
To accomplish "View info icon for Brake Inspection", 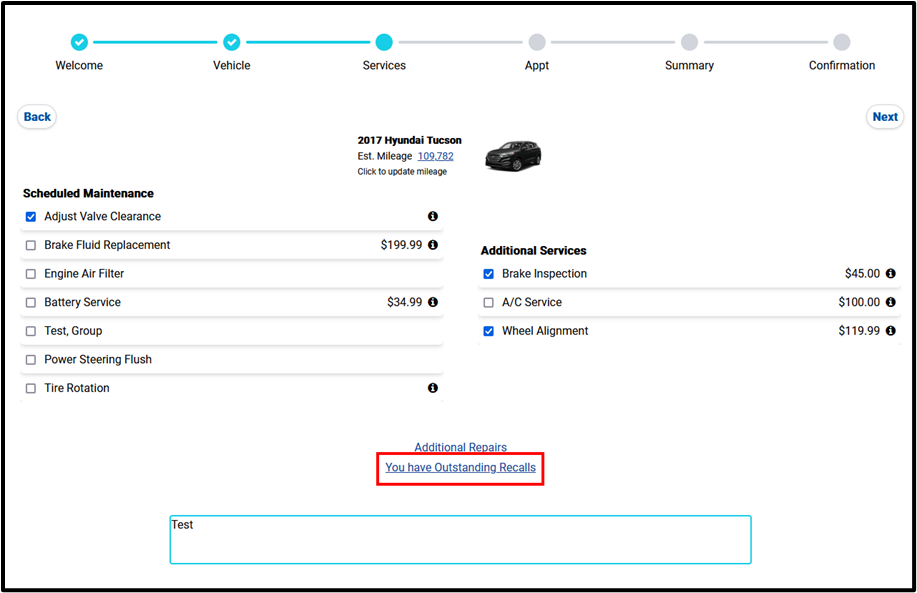I will click(x=890, y=274).
